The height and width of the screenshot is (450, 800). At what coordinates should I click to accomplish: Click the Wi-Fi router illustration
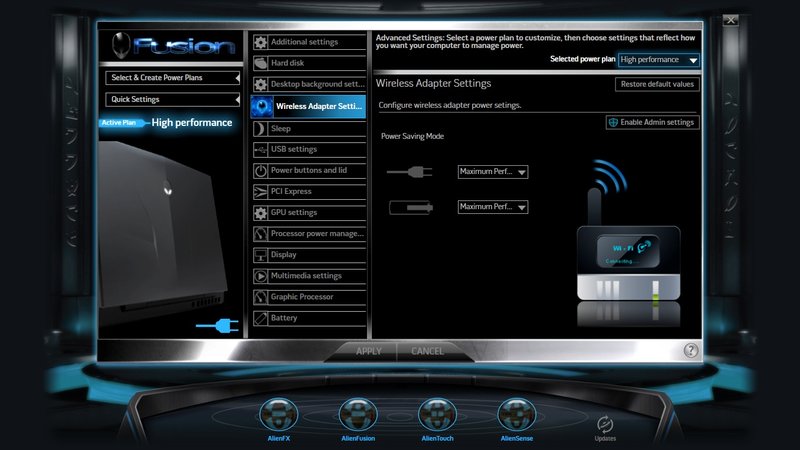point(629,243)
